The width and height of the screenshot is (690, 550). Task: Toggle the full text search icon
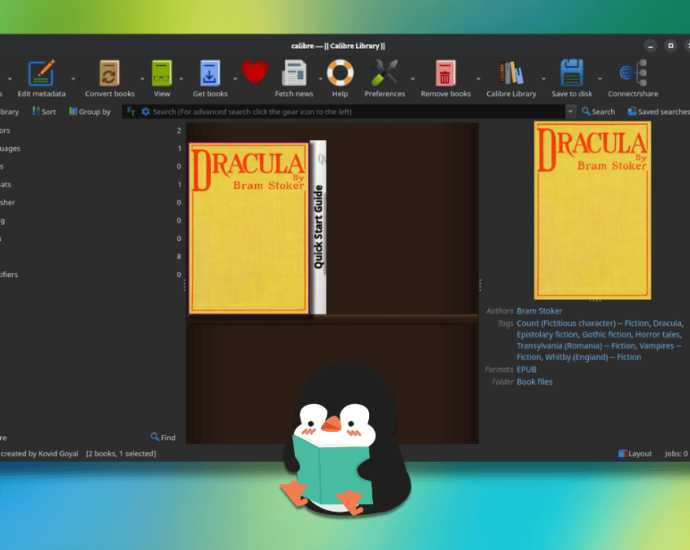click(131, 112)
